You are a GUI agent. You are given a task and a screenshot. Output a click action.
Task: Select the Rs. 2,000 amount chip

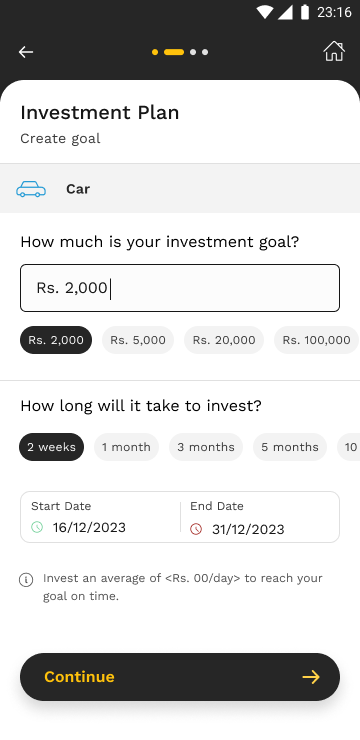56,340
